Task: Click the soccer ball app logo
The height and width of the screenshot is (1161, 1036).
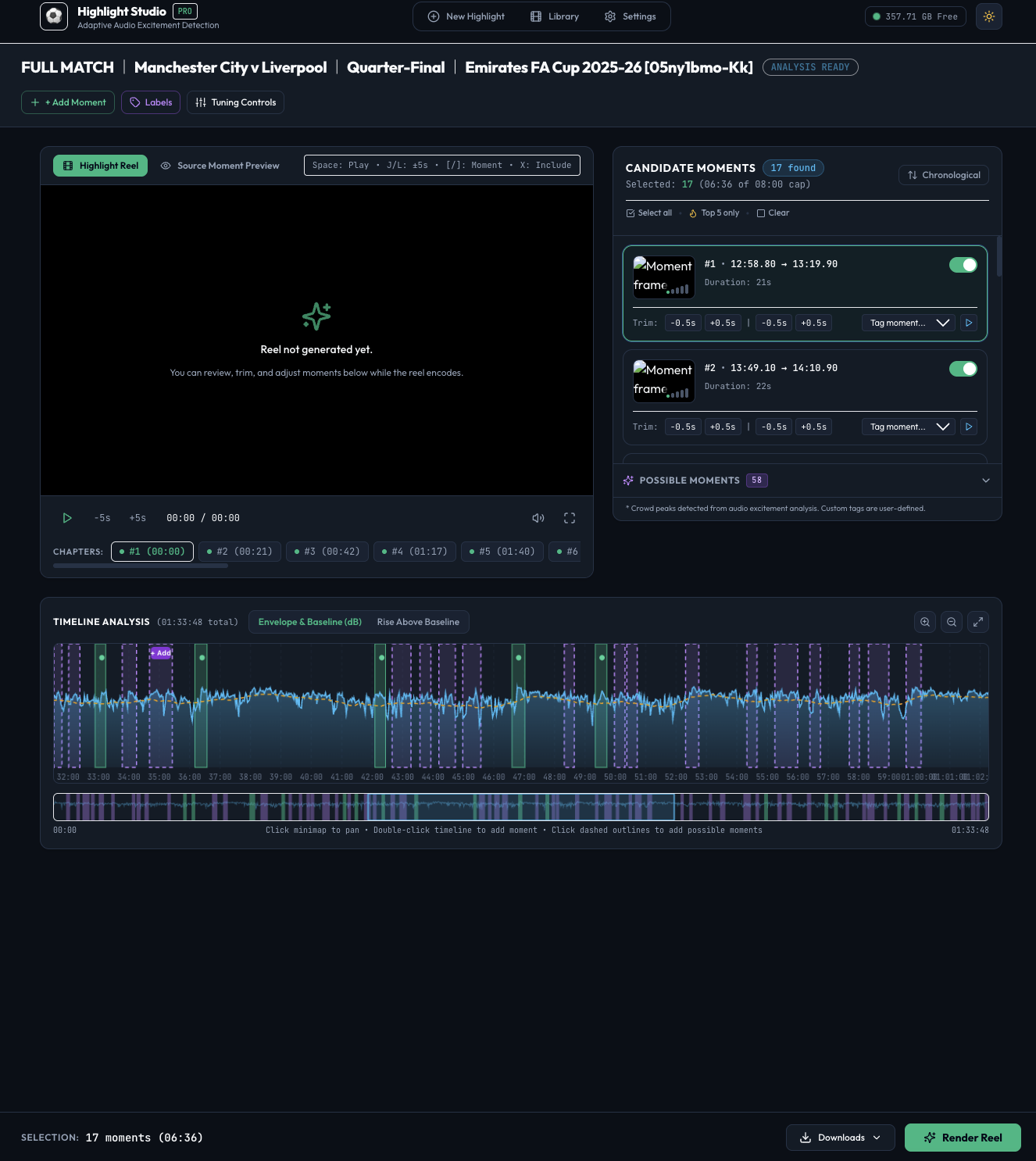Action: tap(54, 16)
